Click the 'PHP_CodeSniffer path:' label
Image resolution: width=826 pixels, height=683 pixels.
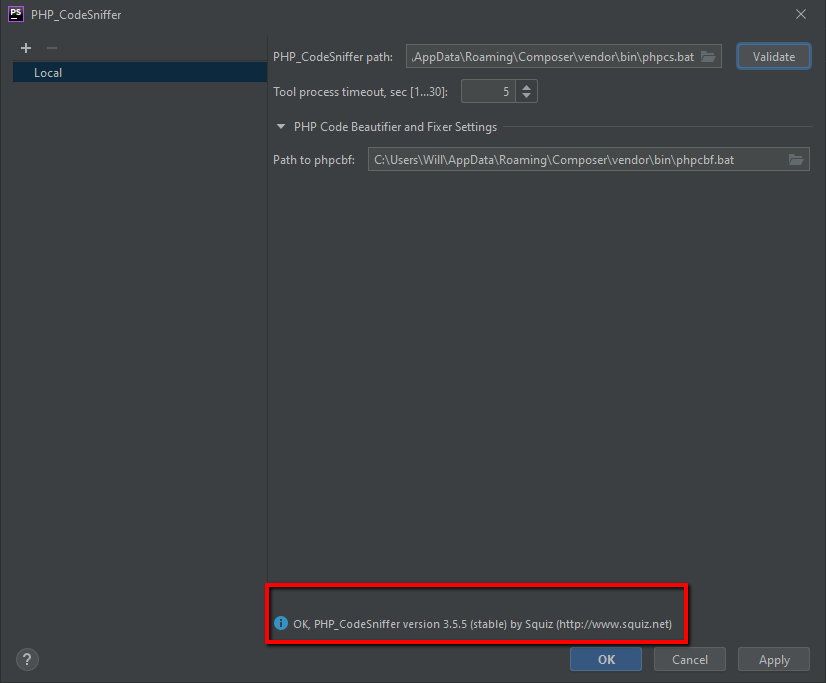coord(333,57)
